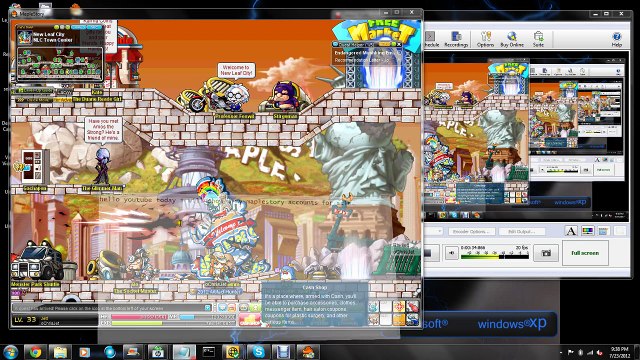Click the red crosshair quickslot icon
Image resolution: width=640 pixels, height=360 pixels.
click(399, 307)
